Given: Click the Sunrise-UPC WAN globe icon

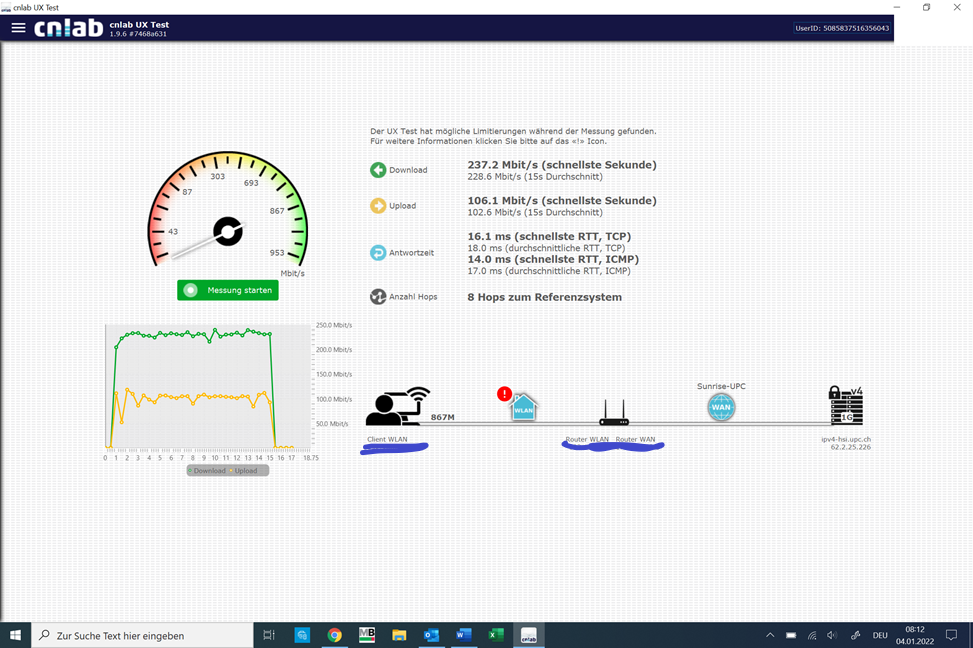Looking at the screenshot, I should pos(721,407).
